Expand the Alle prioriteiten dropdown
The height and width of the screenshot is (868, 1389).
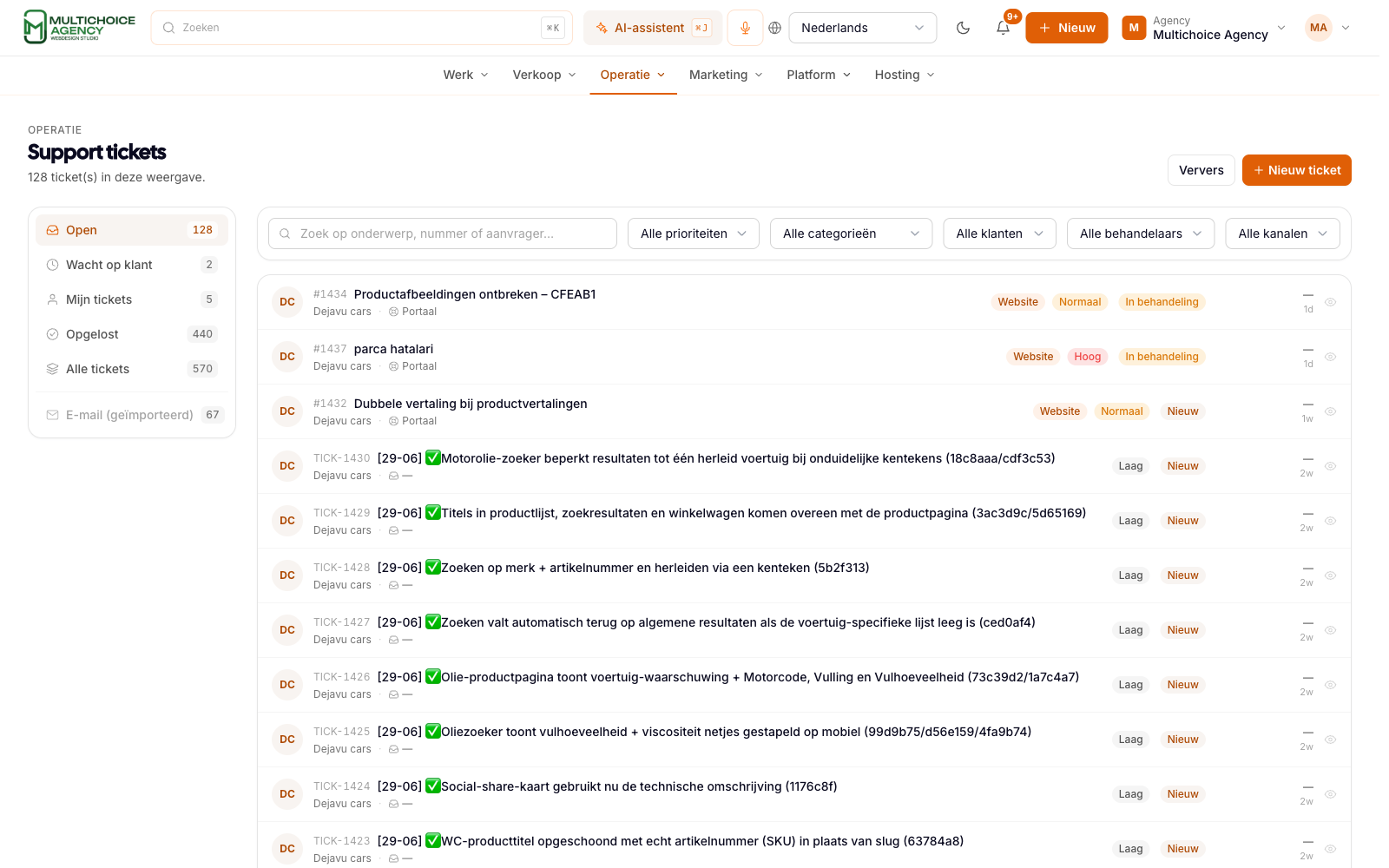click(x=694, y=233)
